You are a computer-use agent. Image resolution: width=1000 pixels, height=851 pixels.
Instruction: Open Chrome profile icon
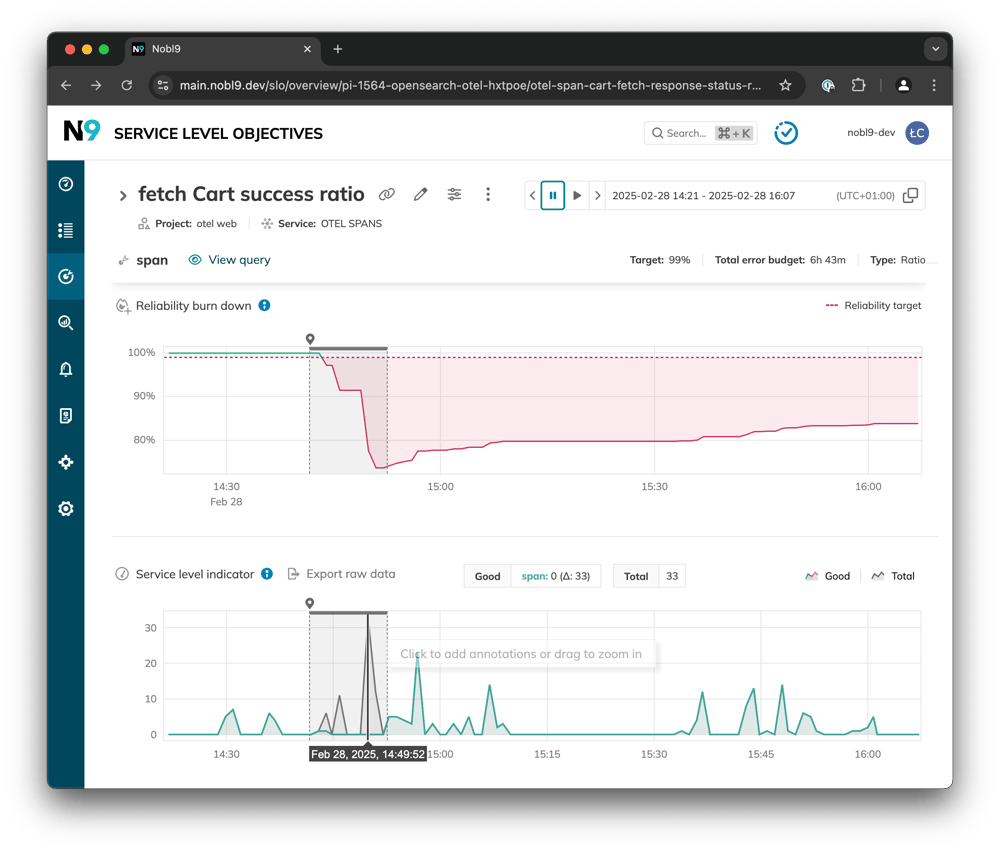tap(904, 85)
